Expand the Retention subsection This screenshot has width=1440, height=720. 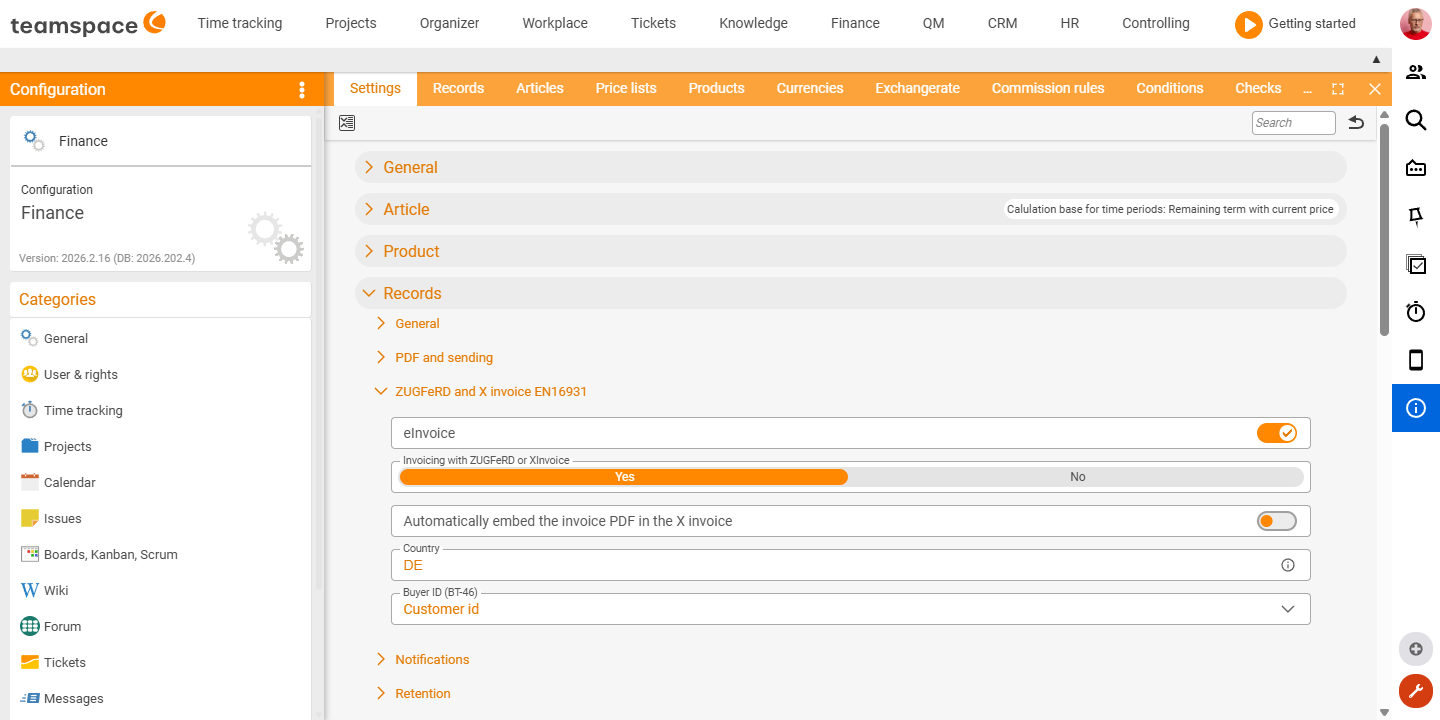(x=413, y=693)
